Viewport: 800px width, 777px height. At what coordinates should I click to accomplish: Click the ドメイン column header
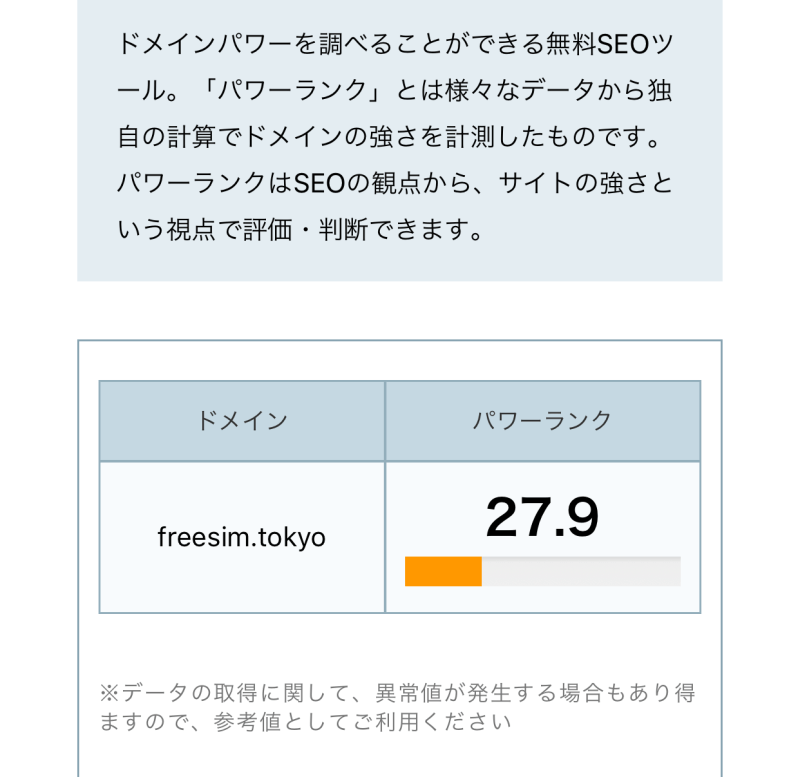point(242,421)
